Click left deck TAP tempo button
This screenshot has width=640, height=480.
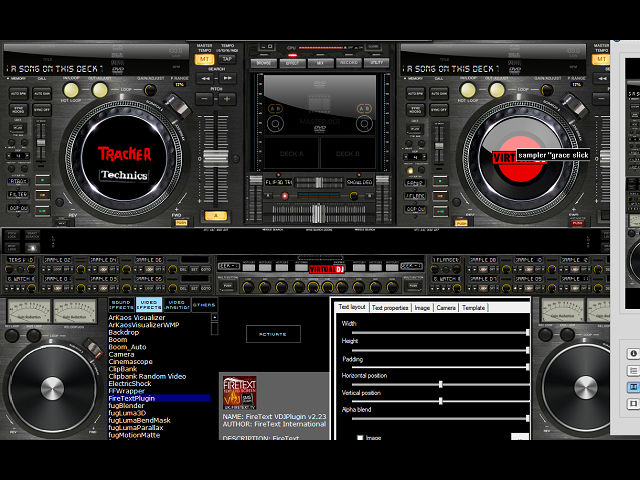point(227,59)
